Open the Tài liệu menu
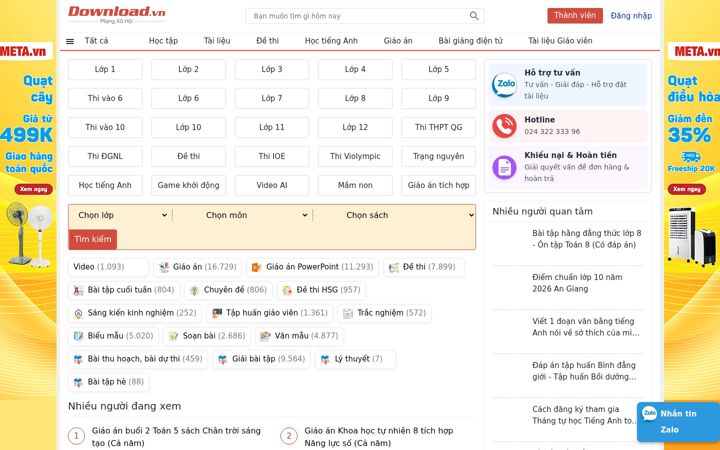The width and height of the screenshot is (720, 450). [x=217, y=41]
